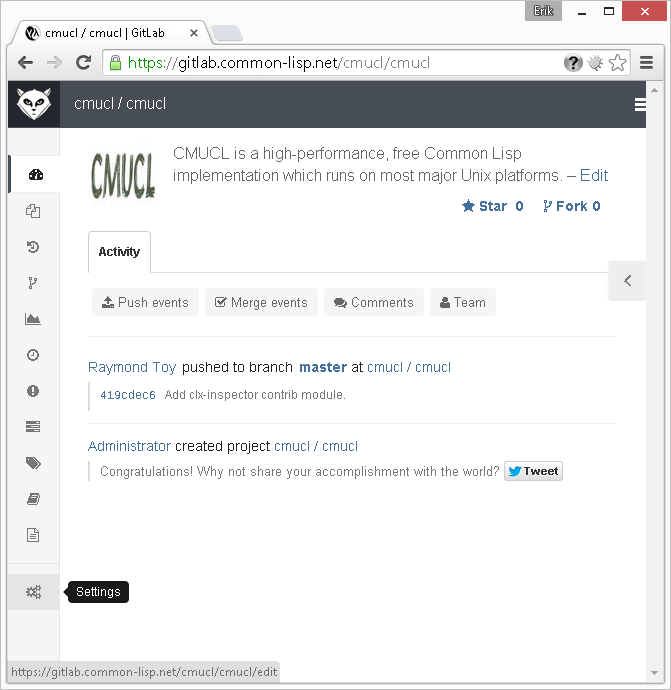
Task: Open the Raymond Toy user link
Action: [132, 367]
